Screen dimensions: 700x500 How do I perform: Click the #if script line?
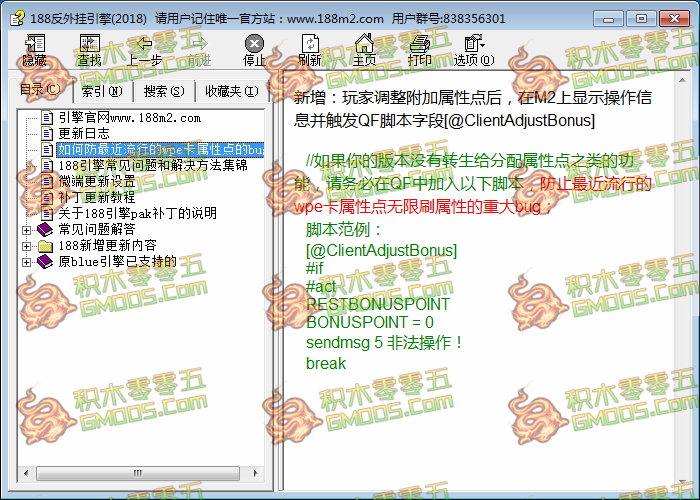pyautogui.click(x=315, y=269)
